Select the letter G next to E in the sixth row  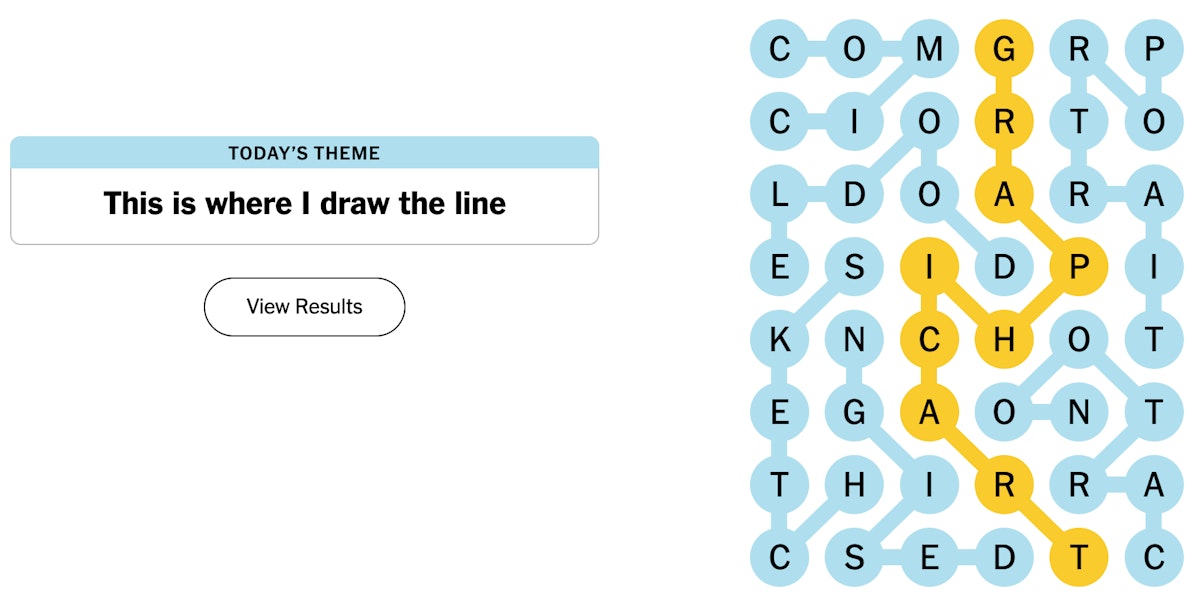(x=856, y=412)
